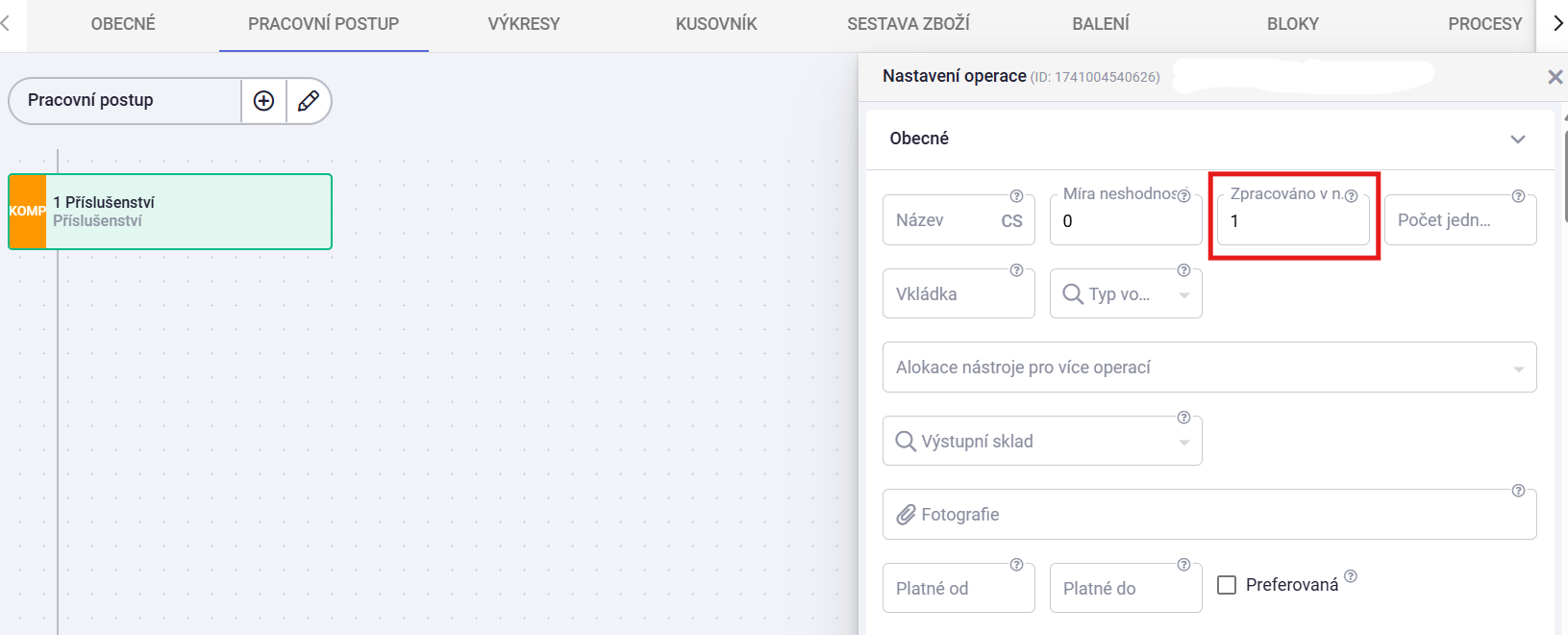Click CS language tag in Název field
The image size is (1568, 635).
click(x=1011, y=221)
